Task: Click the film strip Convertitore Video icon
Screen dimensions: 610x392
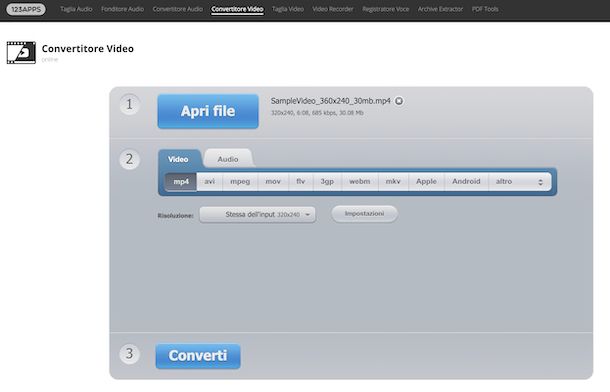Action: pos(21,52)
